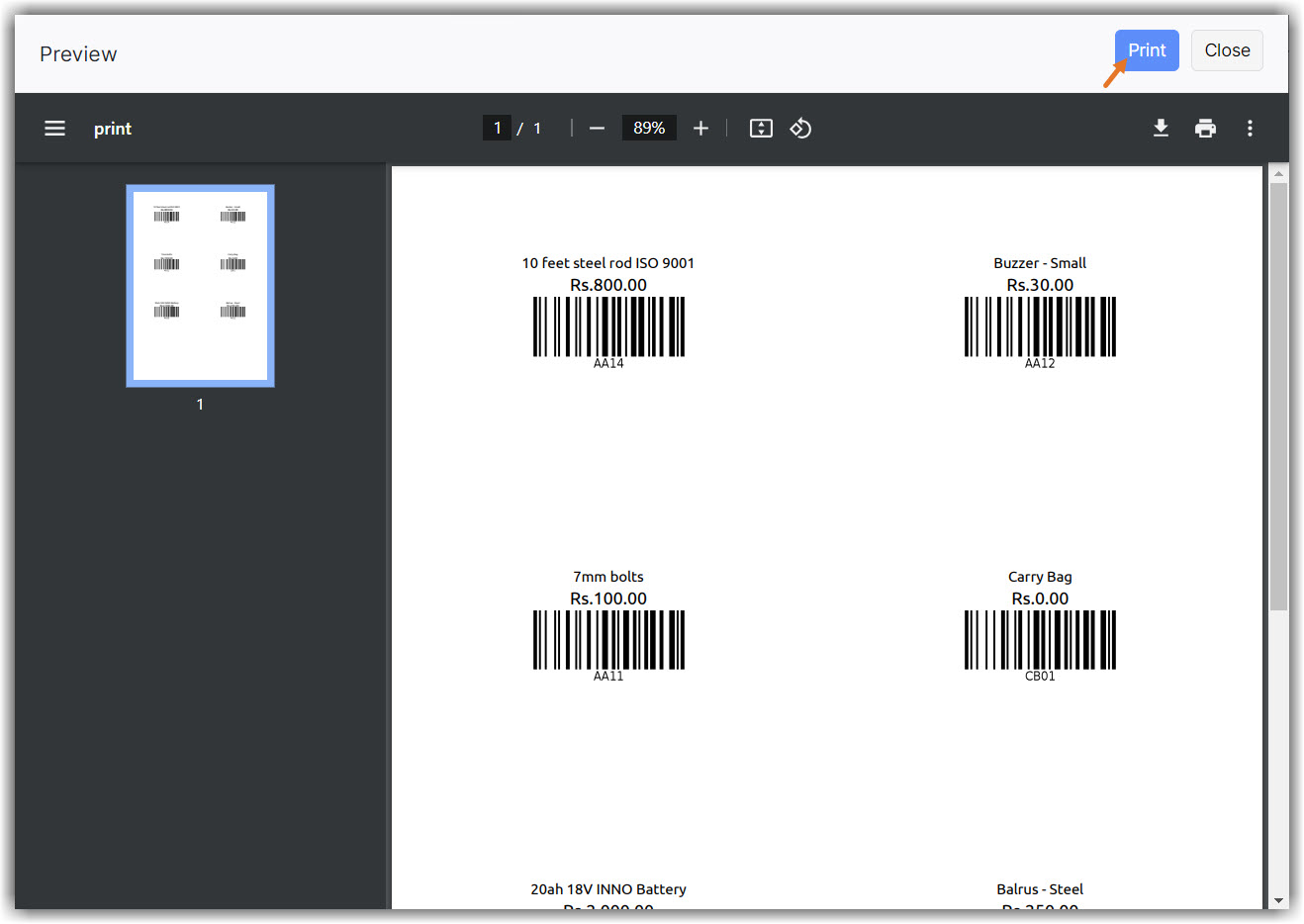This screenshot has height=924, width=1304.
Task: Close the Preview dialog
Action: coord(1227,50)
